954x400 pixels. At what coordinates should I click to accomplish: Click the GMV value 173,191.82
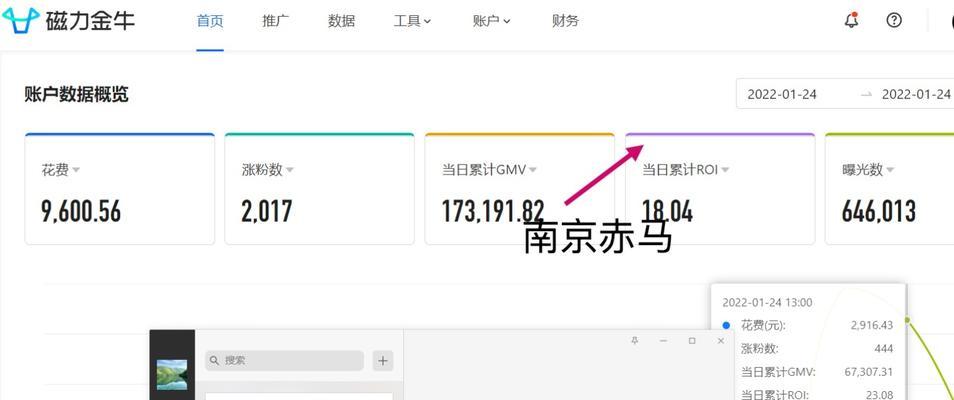(493, 211)
